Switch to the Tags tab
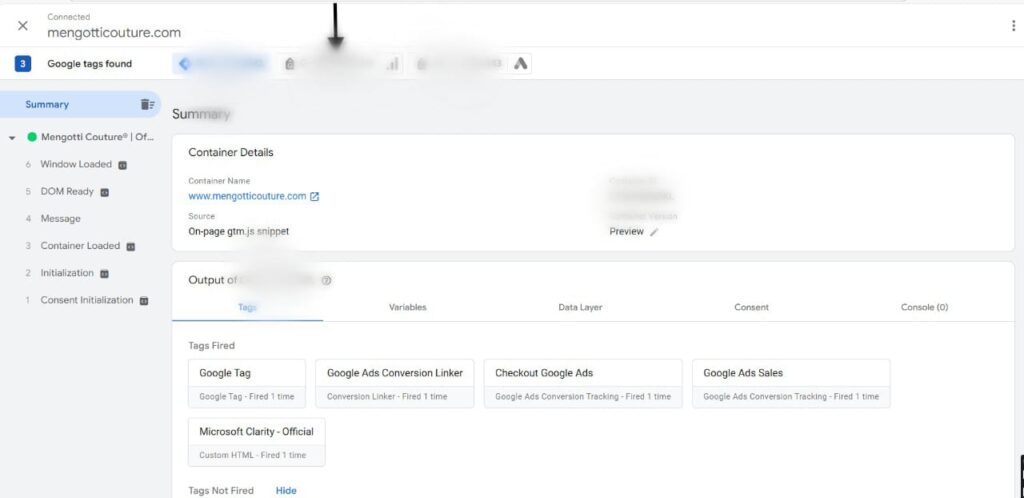 click(x=248, y=307)
